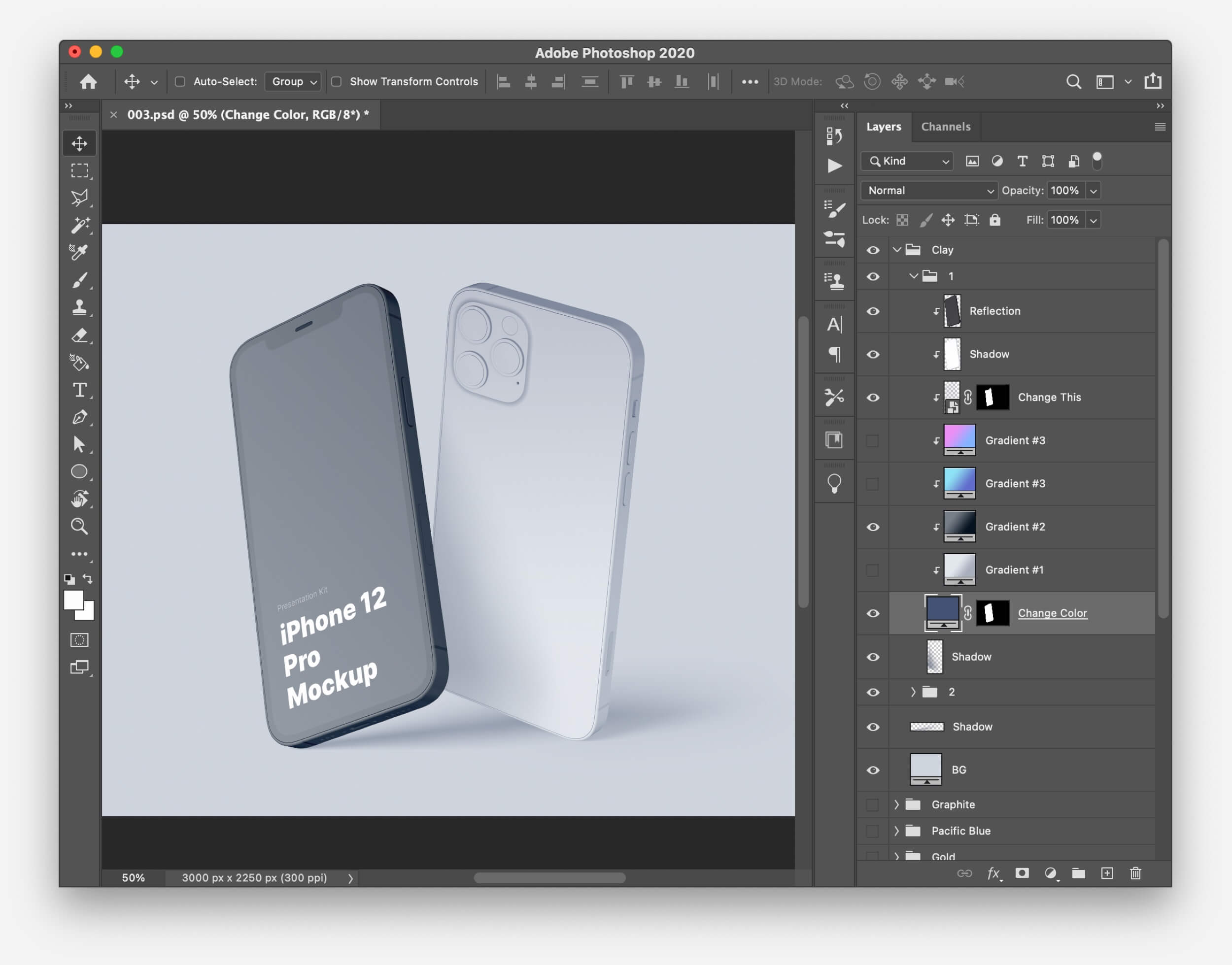Viewport: 1232px width, 965px height.
Task: Select the Eraser tool
Action: [x=79, y=335]
